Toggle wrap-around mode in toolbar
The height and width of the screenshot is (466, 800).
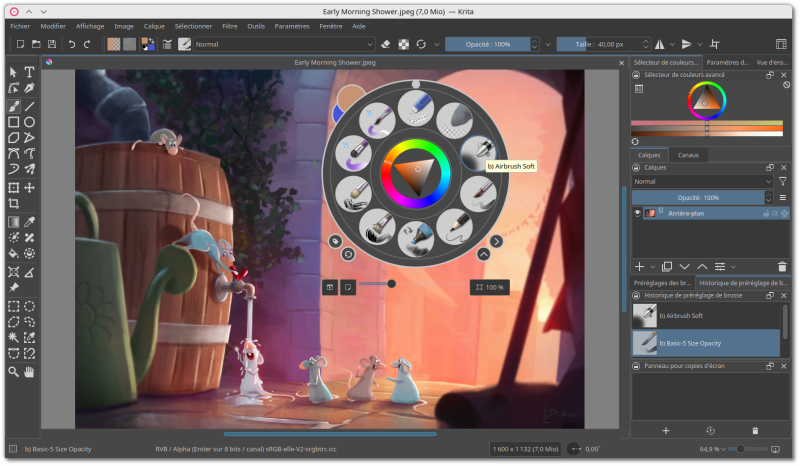[715, 44]
